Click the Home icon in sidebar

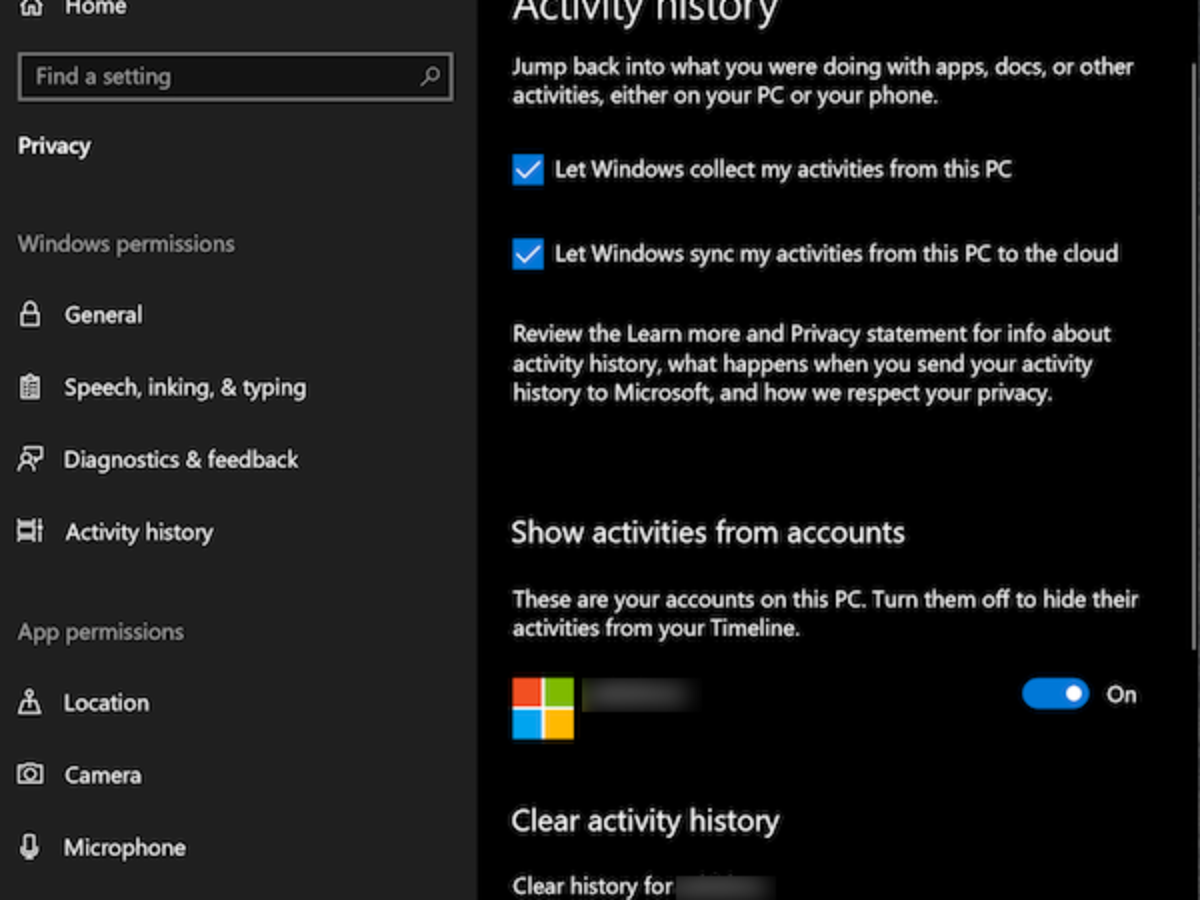coord(31,8)
